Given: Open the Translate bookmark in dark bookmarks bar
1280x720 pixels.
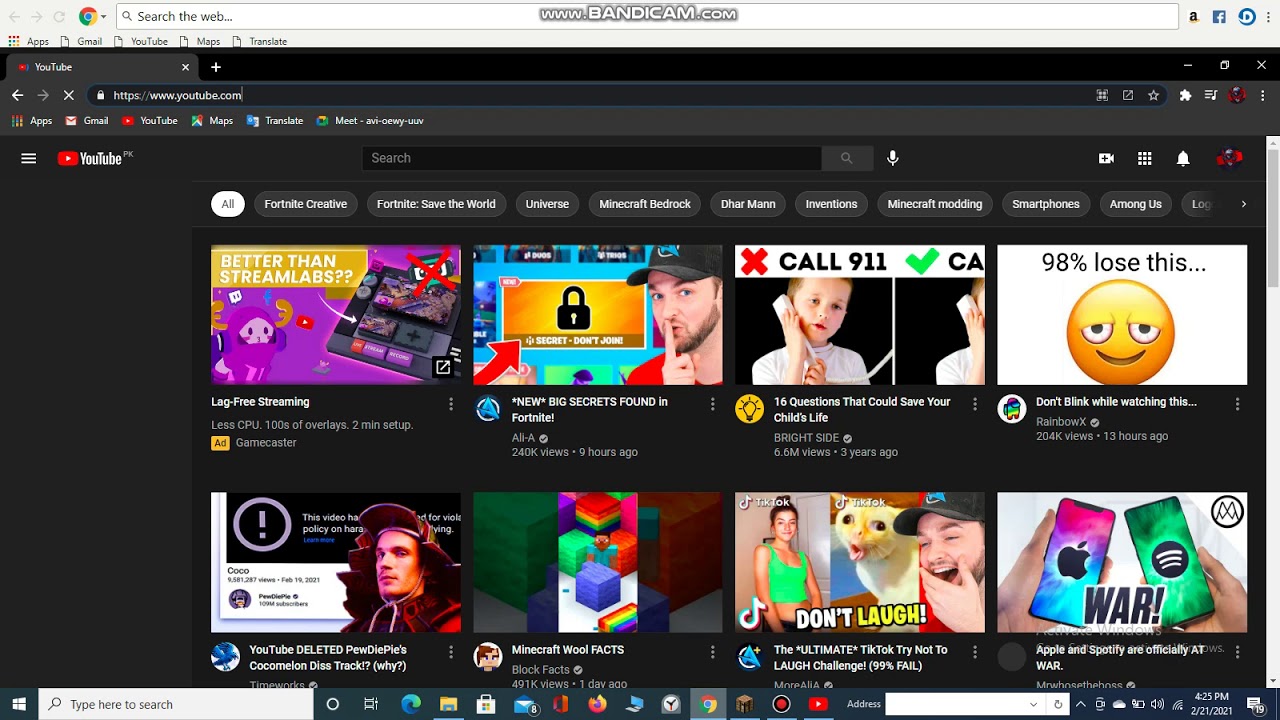Looking at the screenshot, I should click(275, 121).
